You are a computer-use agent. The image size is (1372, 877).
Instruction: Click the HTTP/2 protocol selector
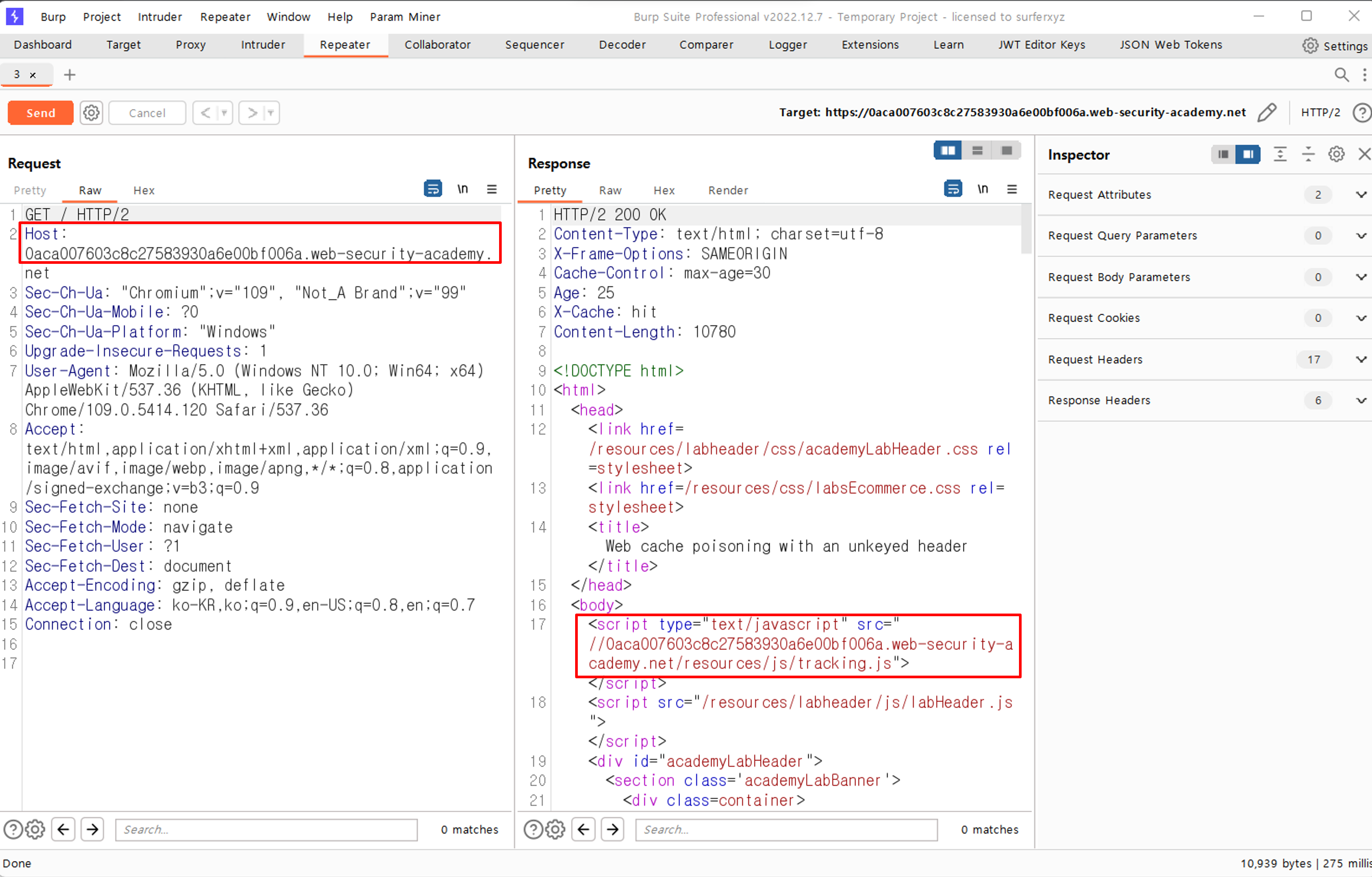[1320, 112]
